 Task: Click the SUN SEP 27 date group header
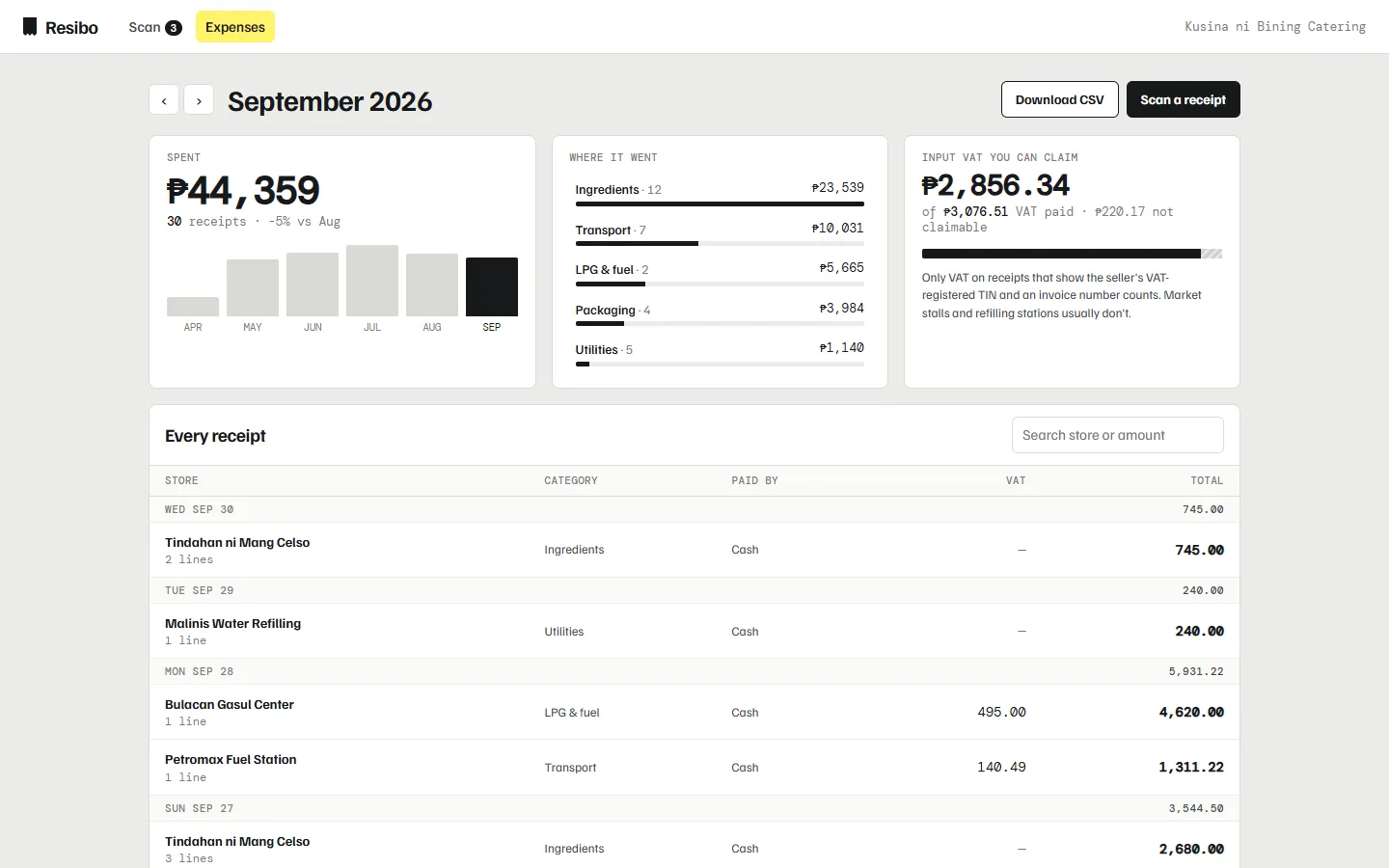click(x=694, y=808)
